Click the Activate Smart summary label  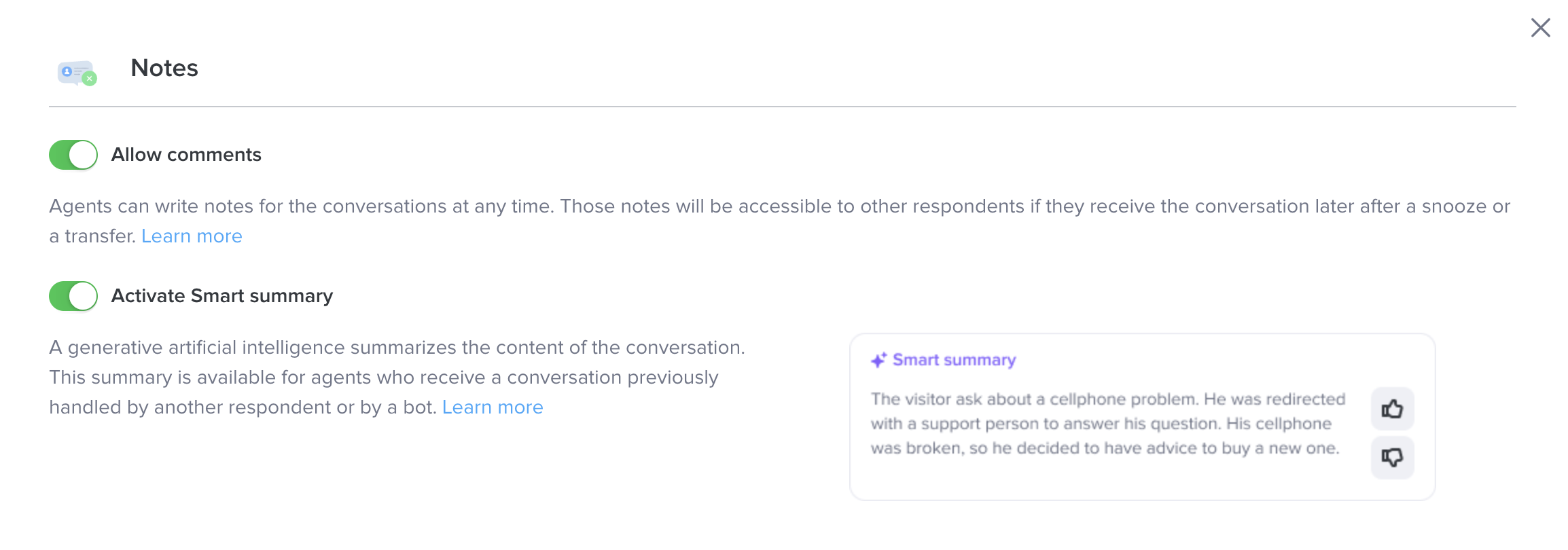click(222, 296)
